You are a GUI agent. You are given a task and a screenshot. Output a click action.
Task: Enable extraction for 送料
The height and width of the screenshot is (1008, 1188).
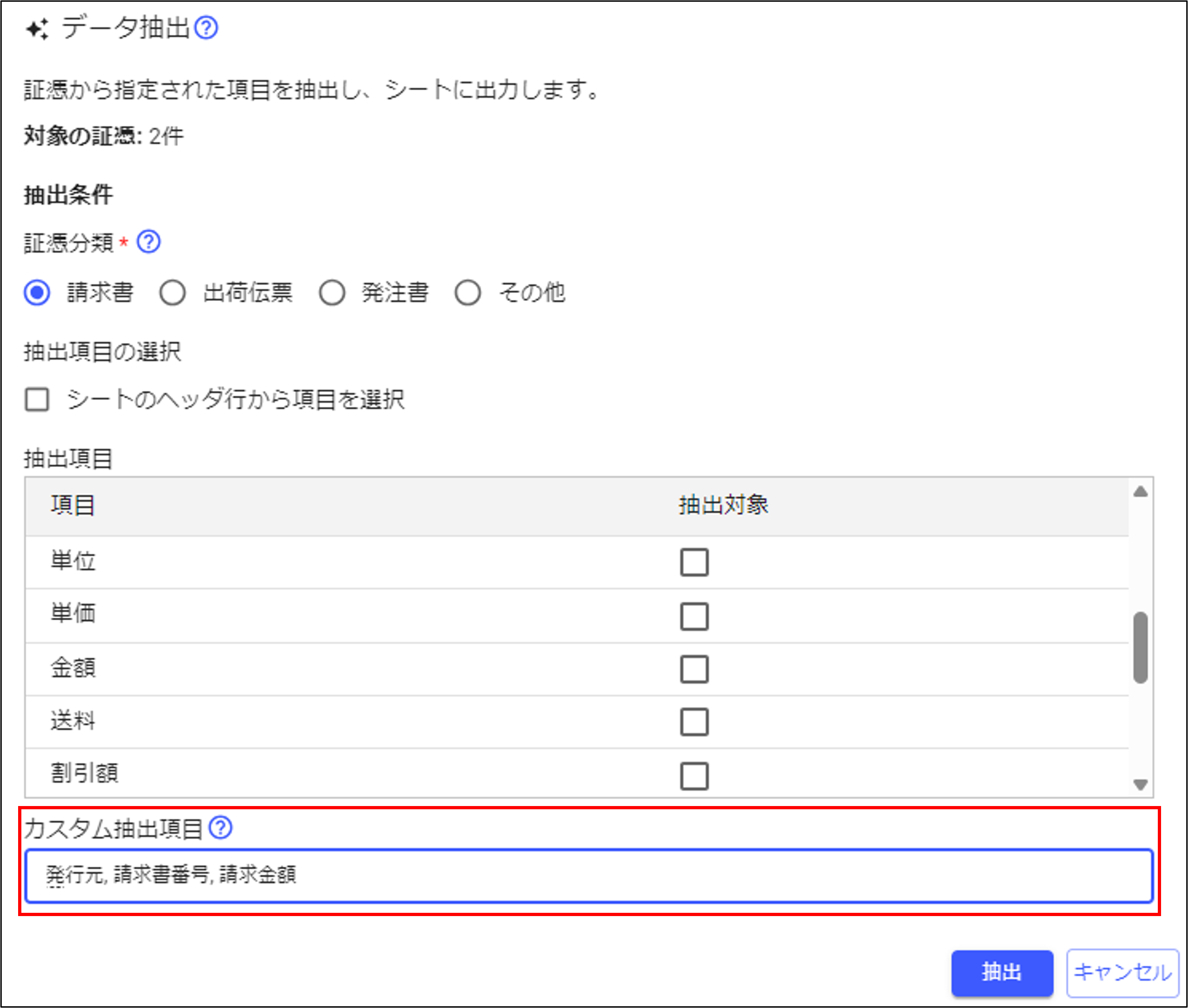tap(694, 722)
